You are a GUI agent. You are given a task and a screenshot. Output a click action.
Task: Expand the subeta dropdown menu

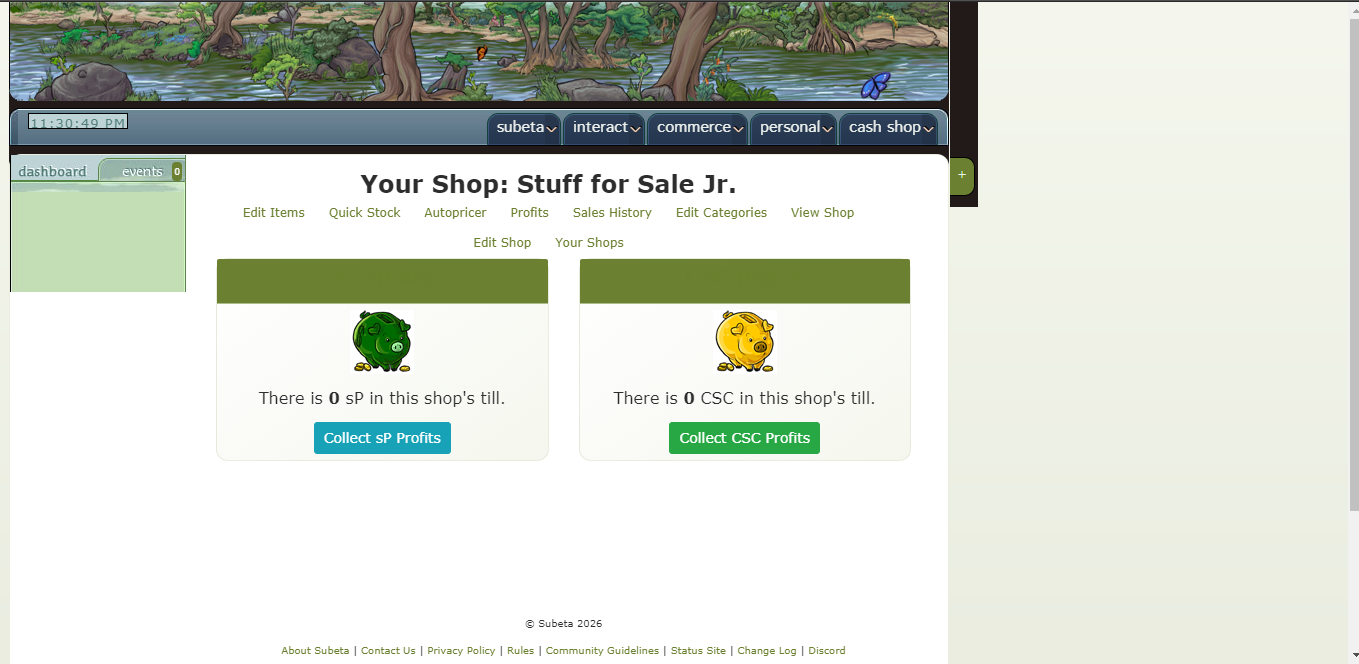coord(525,128)
